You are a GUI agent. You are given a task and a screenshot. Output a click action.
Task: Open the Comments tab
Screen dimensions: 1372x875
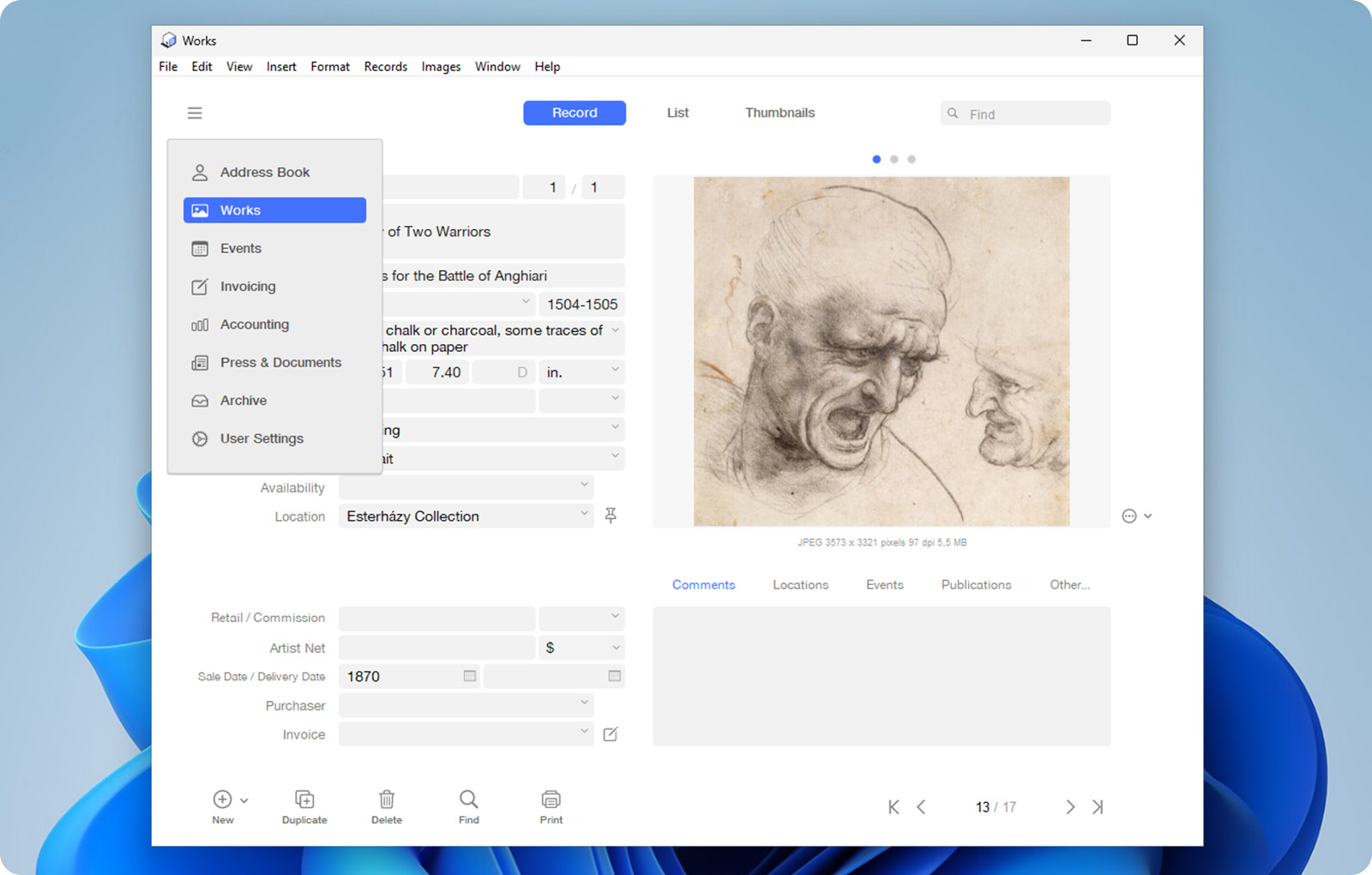click(x=703, y=585)
